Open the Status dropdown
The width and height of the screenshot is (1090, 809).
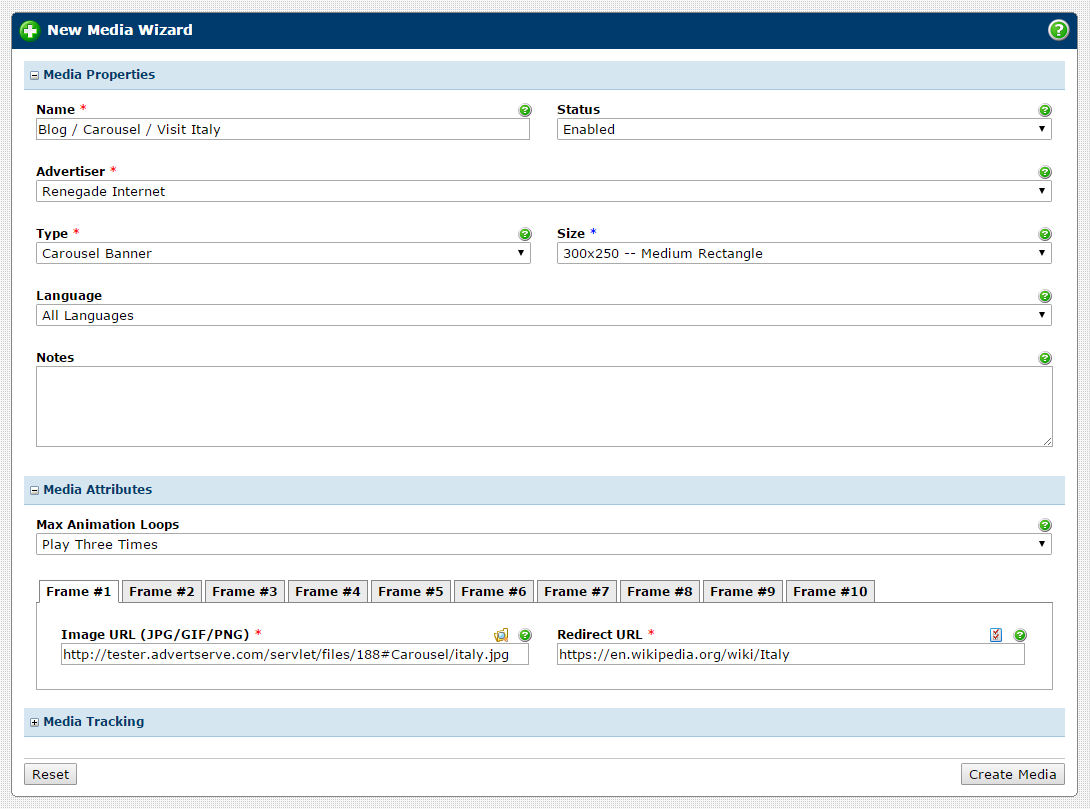(x=803, y=129)
